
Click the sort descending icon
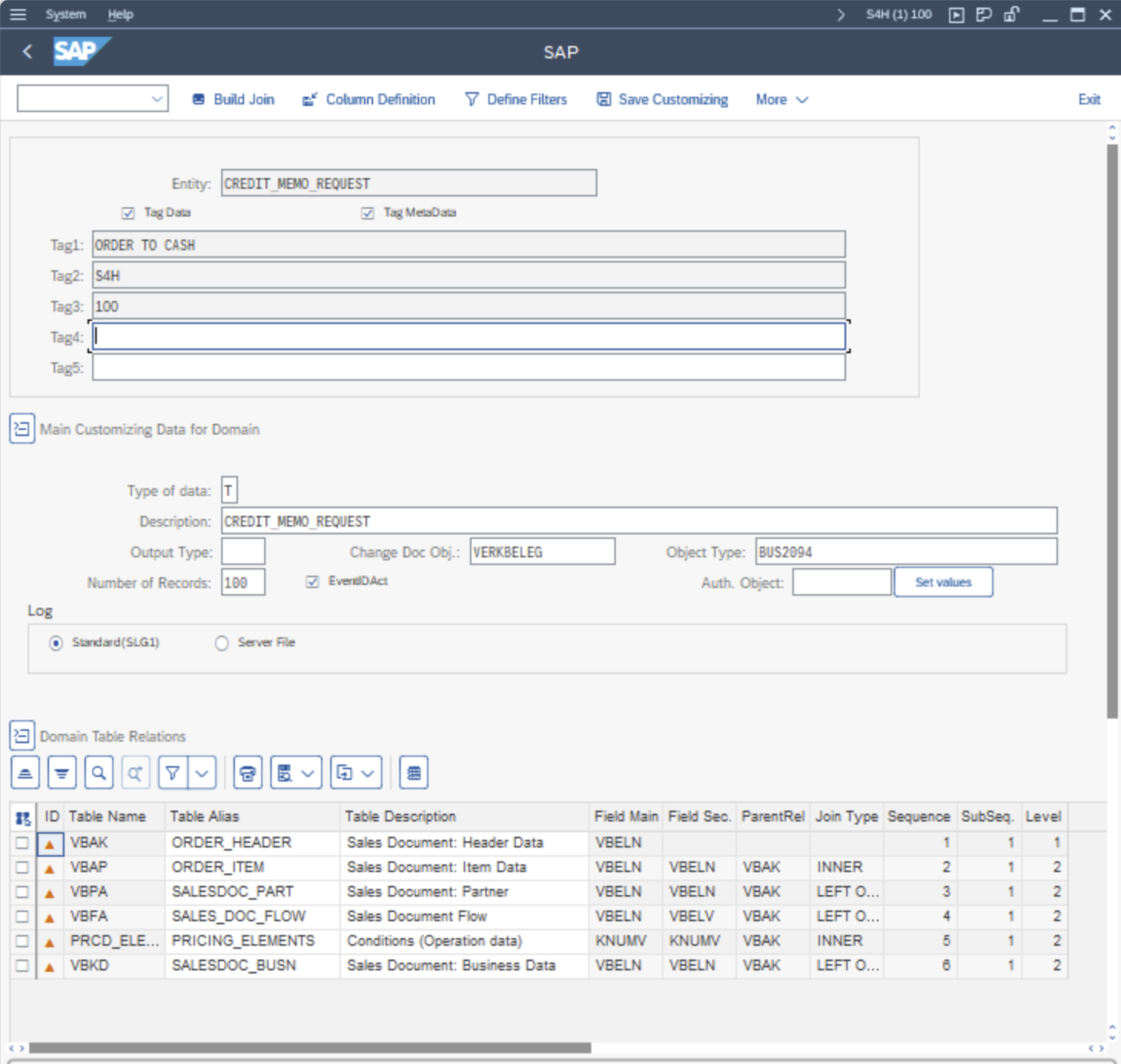62,773
